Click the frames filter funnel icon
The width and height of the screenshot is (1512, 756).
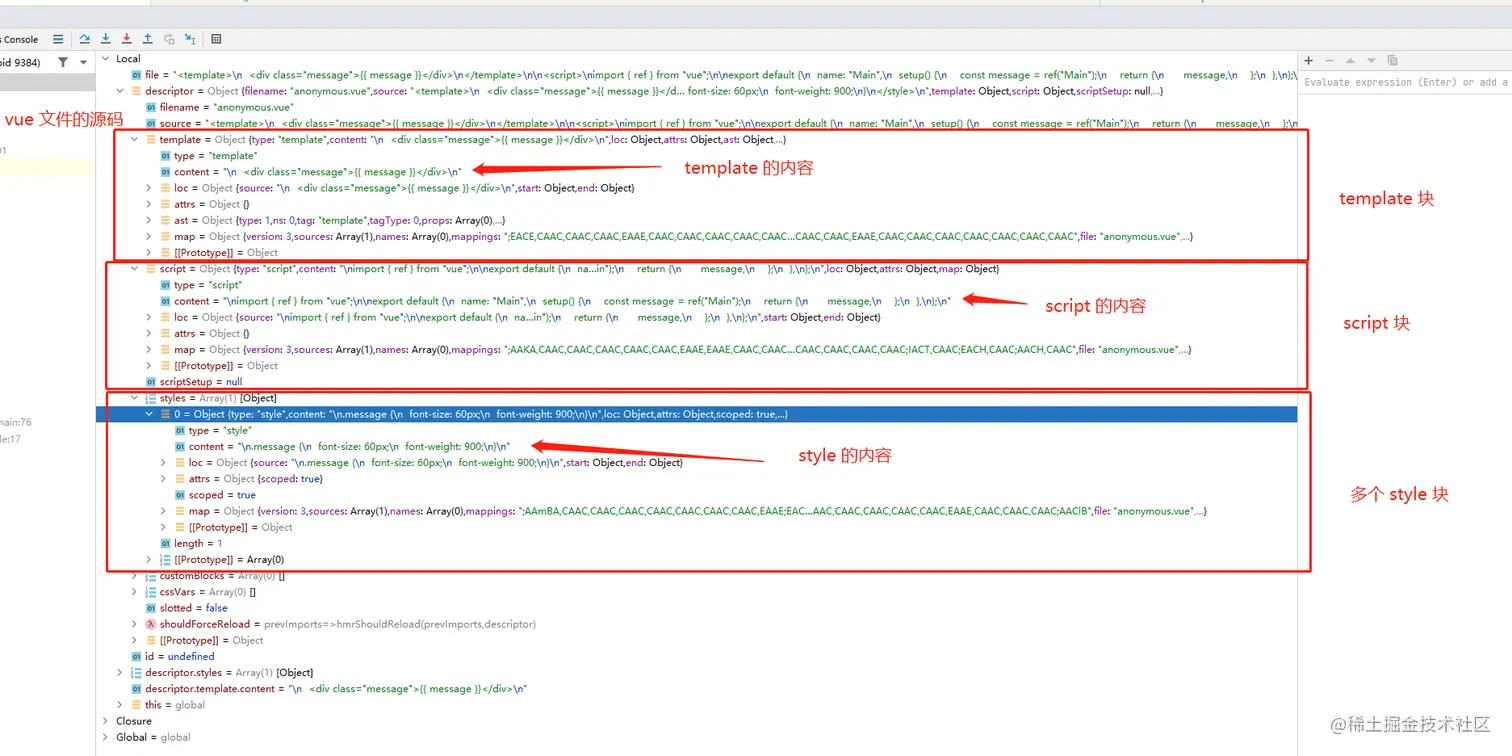coord(63,62)
